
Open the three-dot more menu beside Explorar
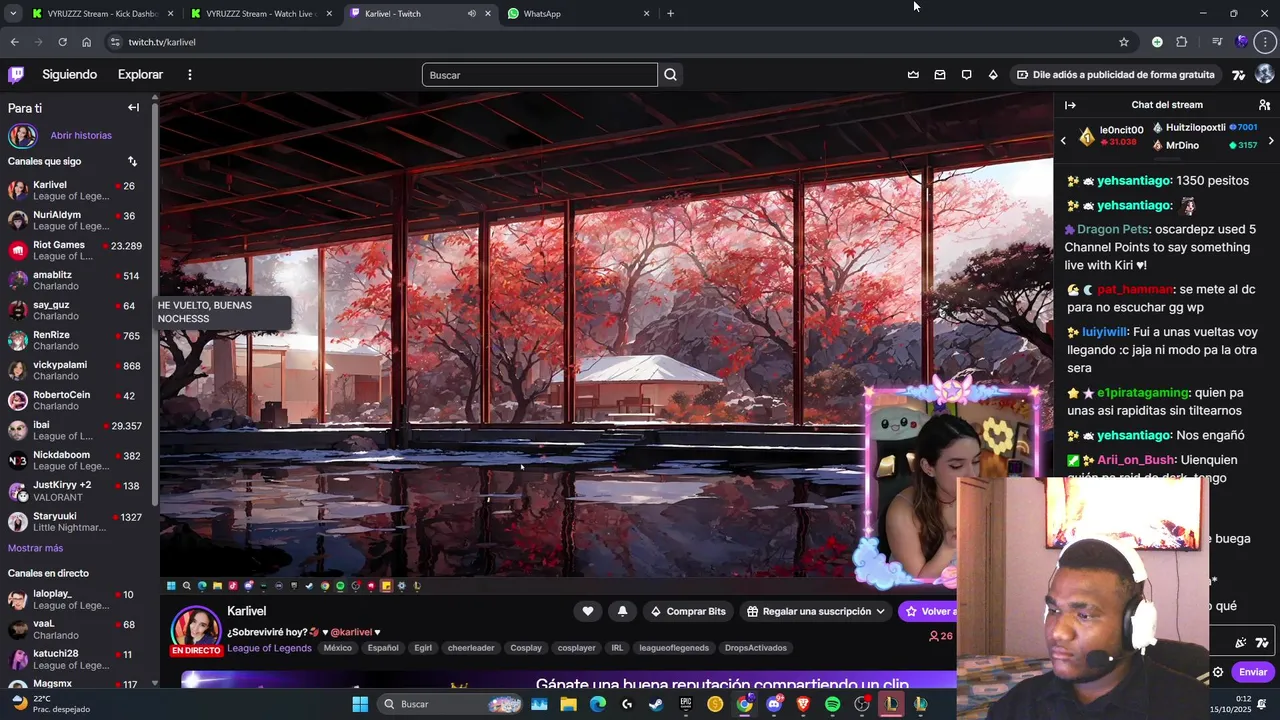click(x=189, y=75)
